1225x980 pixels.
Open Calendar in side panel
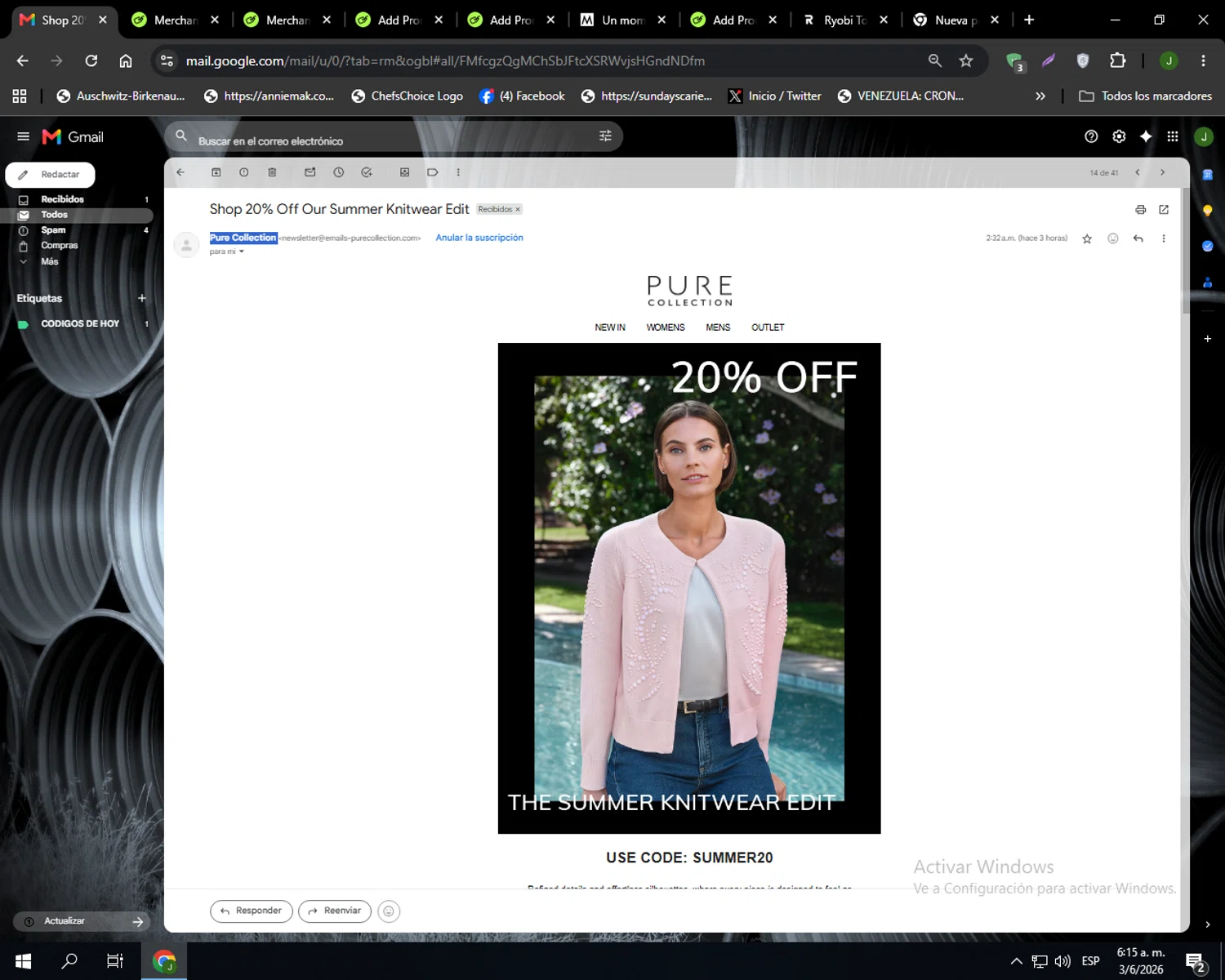(x=1207, y=174)
